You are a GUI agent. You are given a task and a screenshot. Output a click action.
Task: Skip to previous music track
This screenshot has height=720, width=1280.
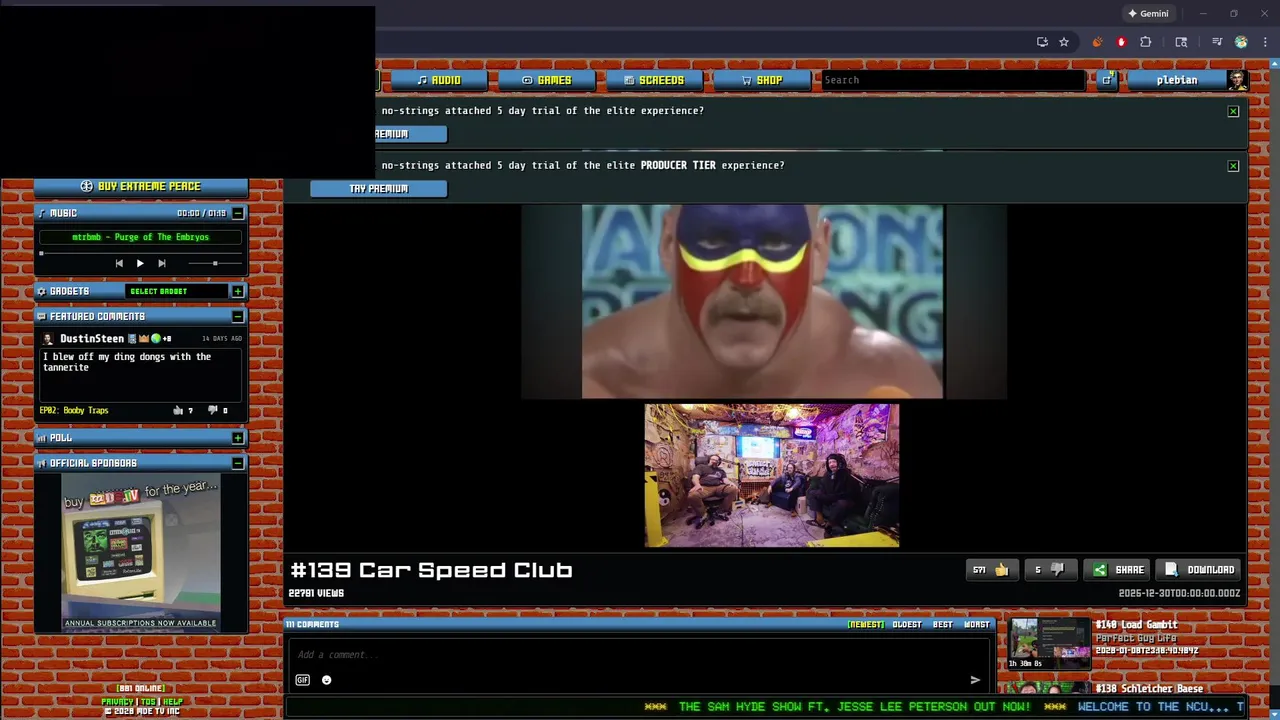[x=119, y=263]
